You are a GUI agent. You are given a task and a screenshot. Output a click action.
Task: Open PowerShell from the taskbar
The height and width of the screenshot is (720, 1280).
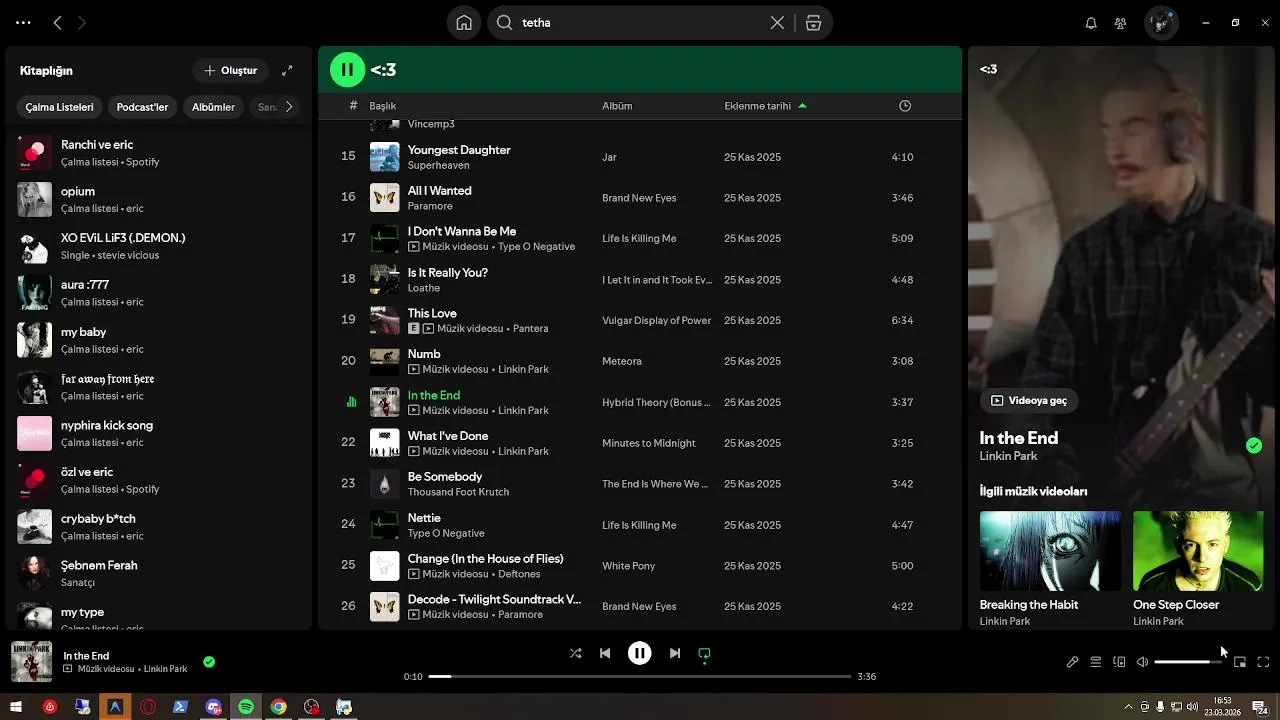(180, 707)
